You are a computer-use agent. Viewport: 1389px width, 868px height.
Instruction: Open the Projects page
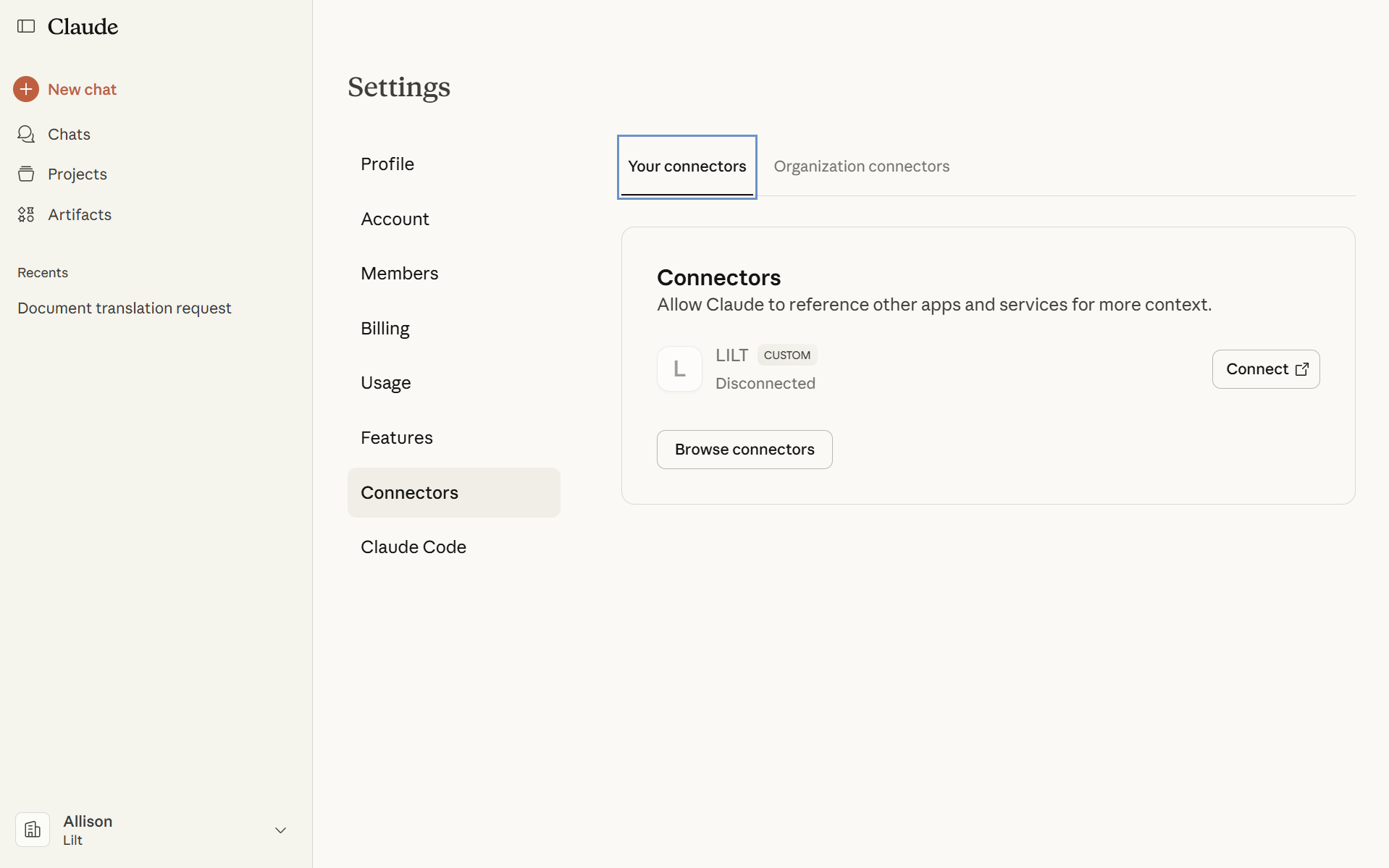point(77,174)
